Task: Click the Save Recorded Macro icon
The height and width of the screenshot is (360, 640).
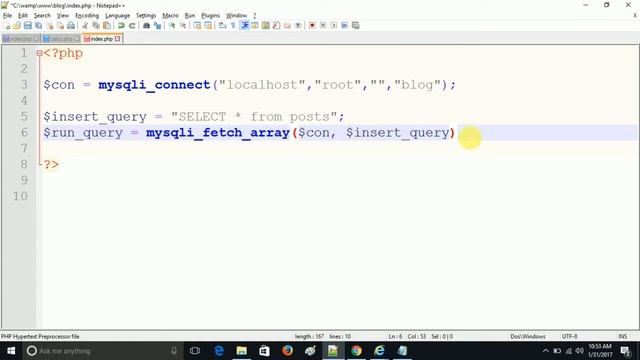Action: click(x=356, y=26)
